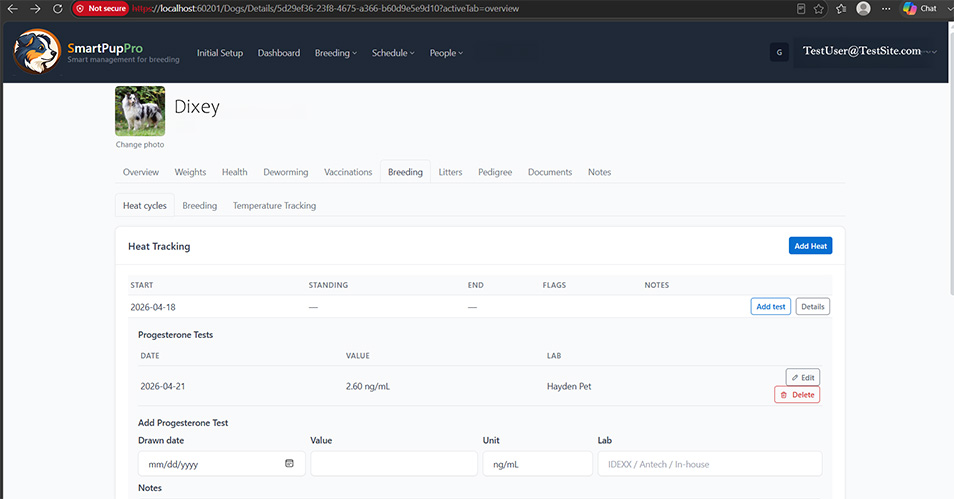This screenshot has width=954, height=499.
Task: Click the test date 2026-04-21
Action: point(162,386)
